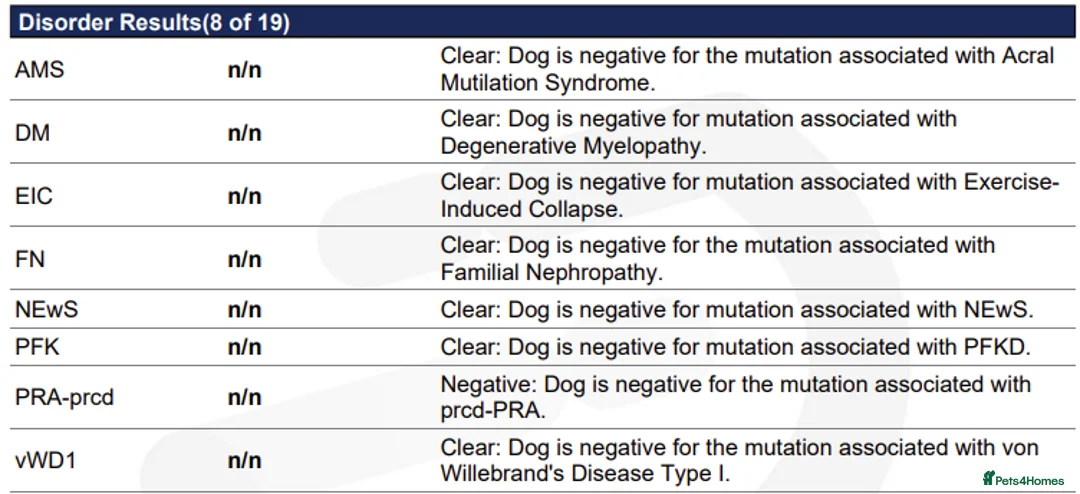Click the n/n result for EIC
This screenshot has height=494, width=1080.
pyautogui.click(x=244, y=196)
